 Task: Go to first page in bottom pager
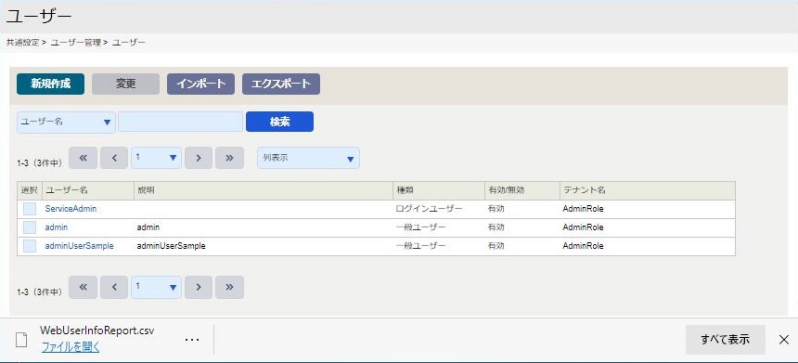[x=83, y=288]
